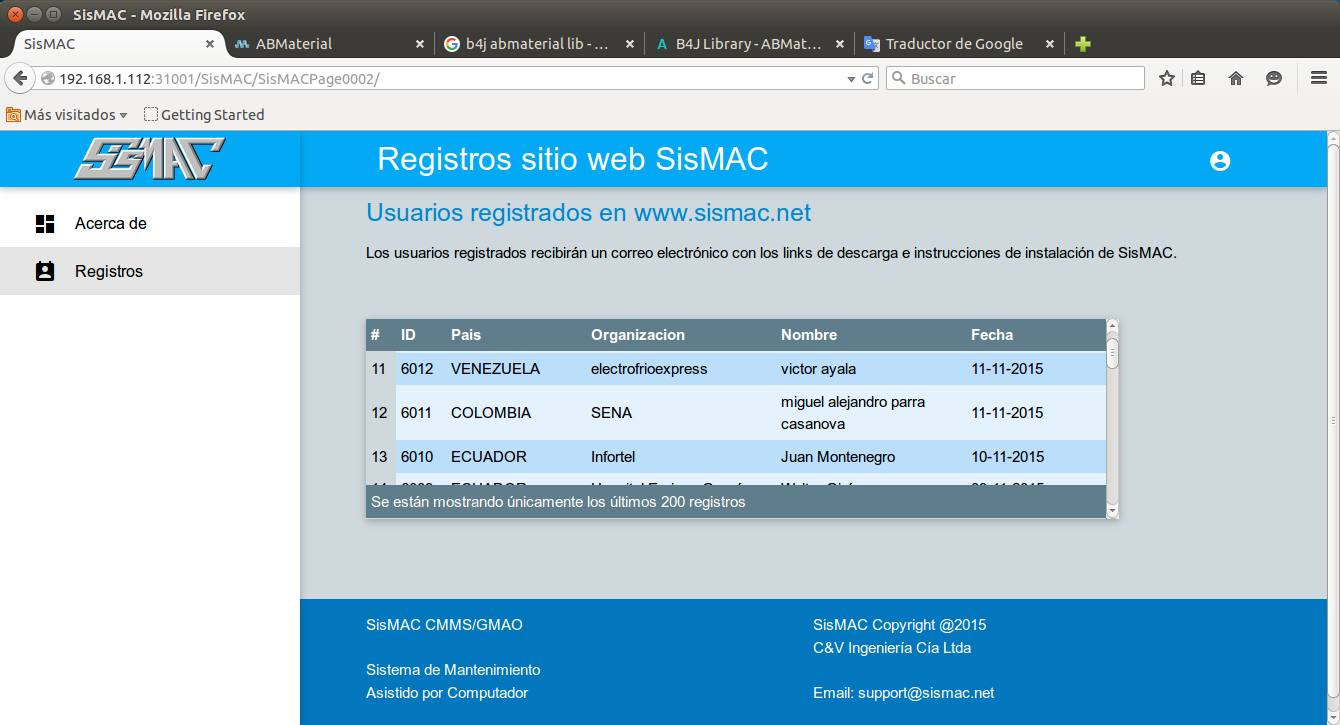The height and width of the screenshot is (725, 1340).
Task: Open the Getting Started bookmark
Action: (x=204, y=115)
